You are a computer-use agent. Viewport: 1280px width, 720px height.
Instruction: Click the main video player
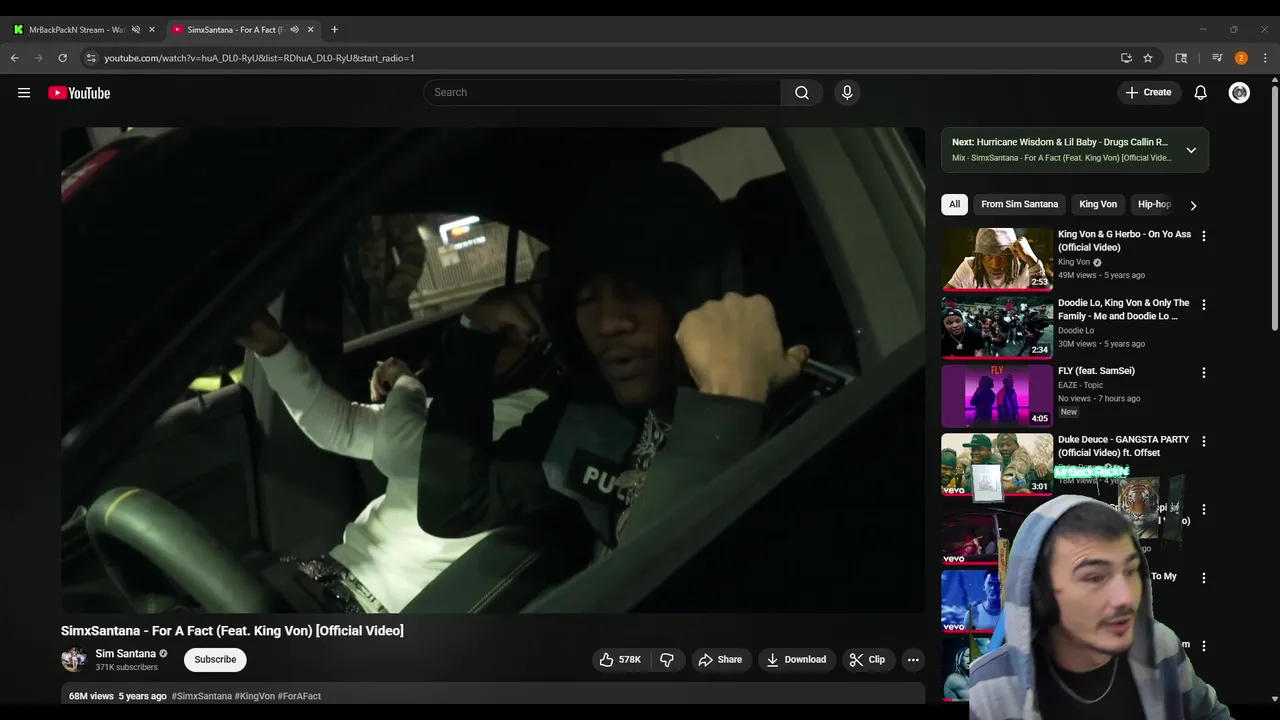pyautogui.click(x=493, y=370)
